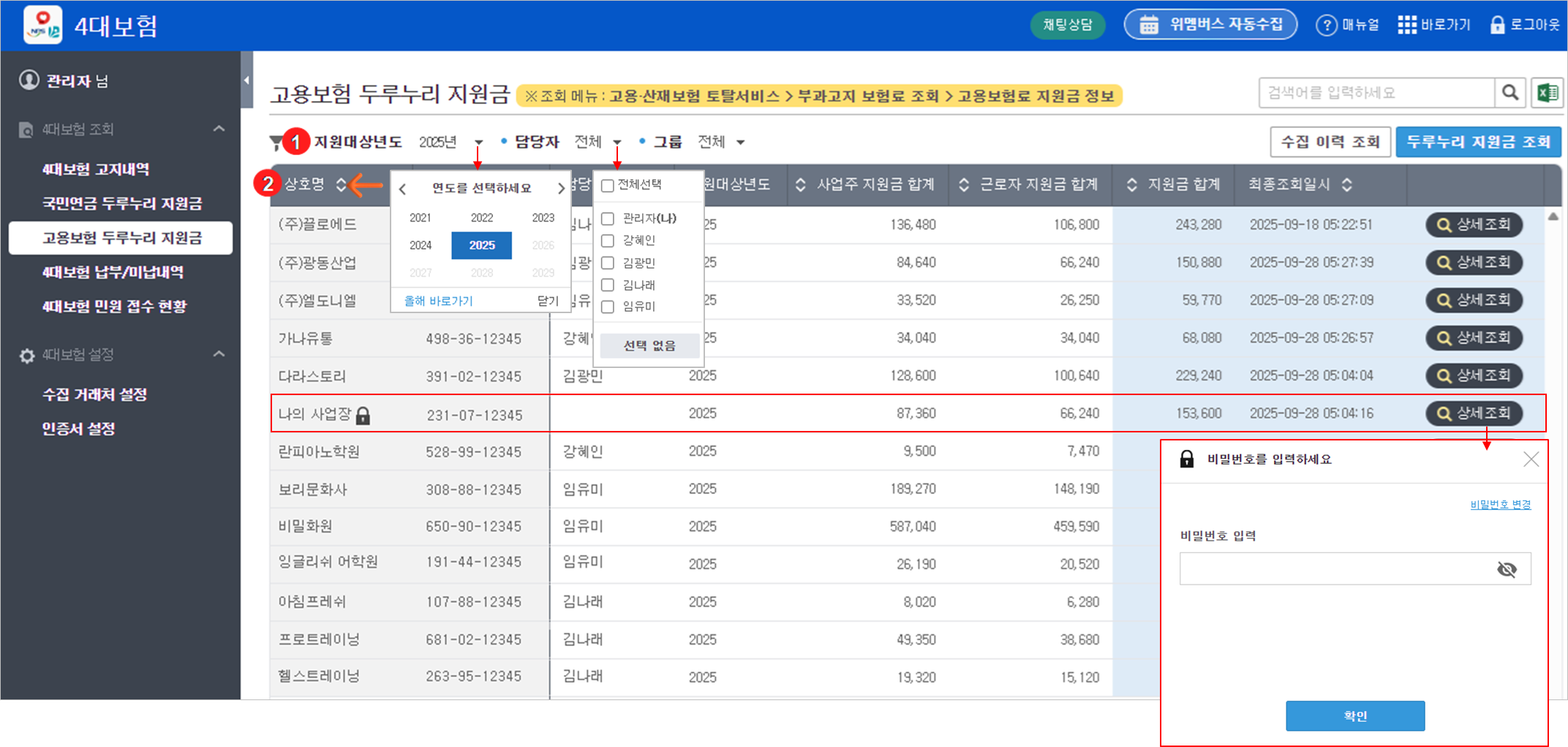This screenshot has width=1568, height=747.
Task: Open 4대보험 납부/미납내역 menu
Action: tap(113, 272)
